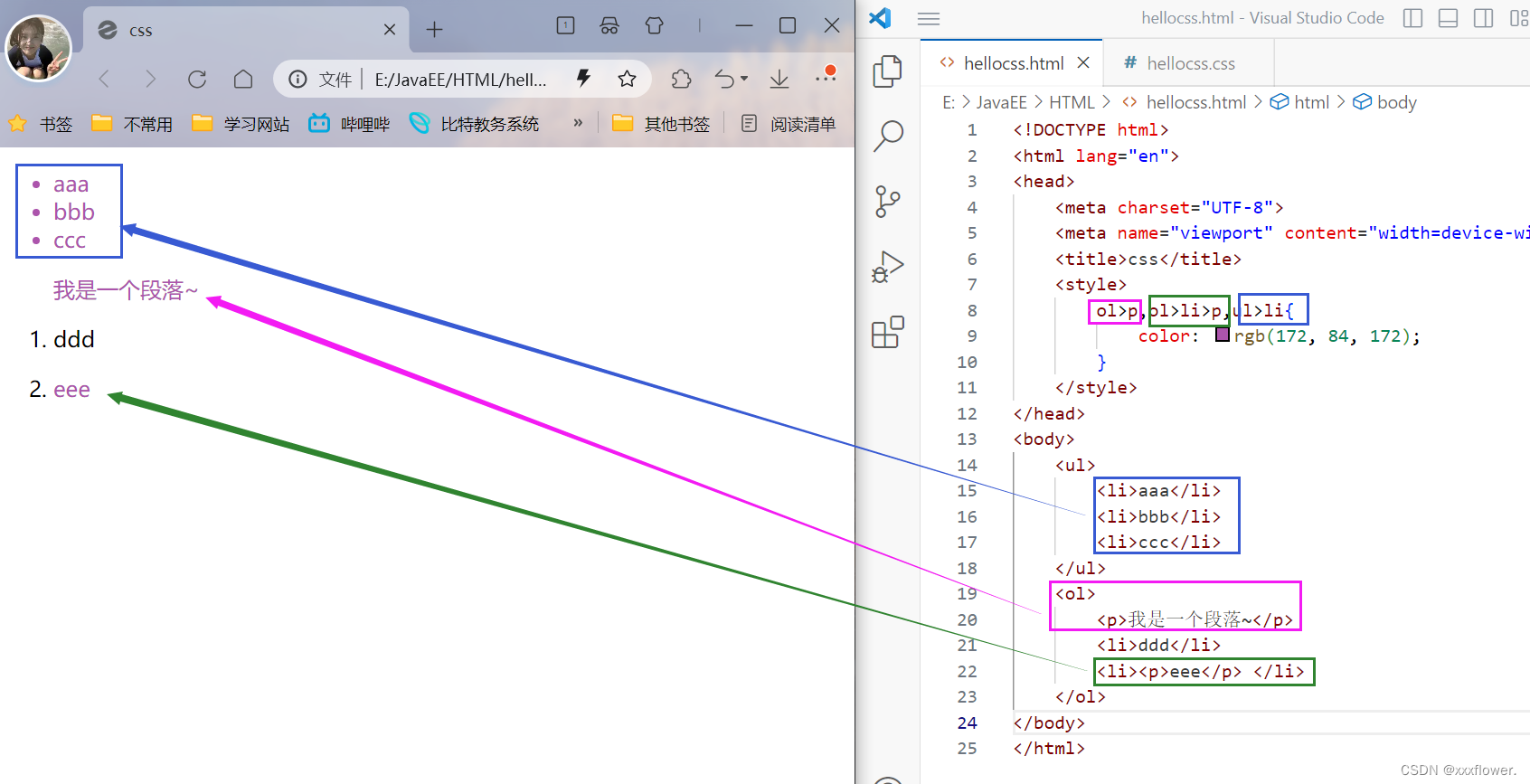Open the Explorer view in VS Code
1530x784 pixels.
coord(887,71)
